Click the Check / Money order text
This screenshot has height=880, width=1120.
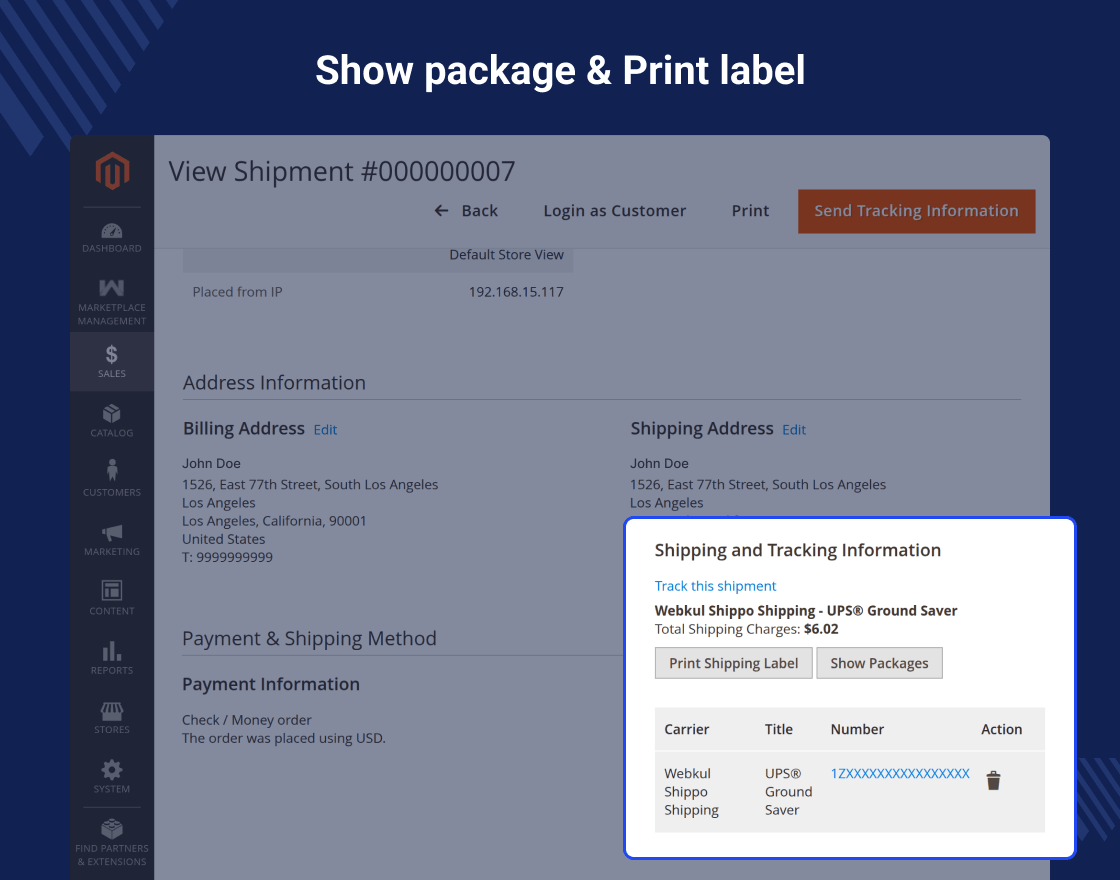pyautogui.click(x=246, y=720)
